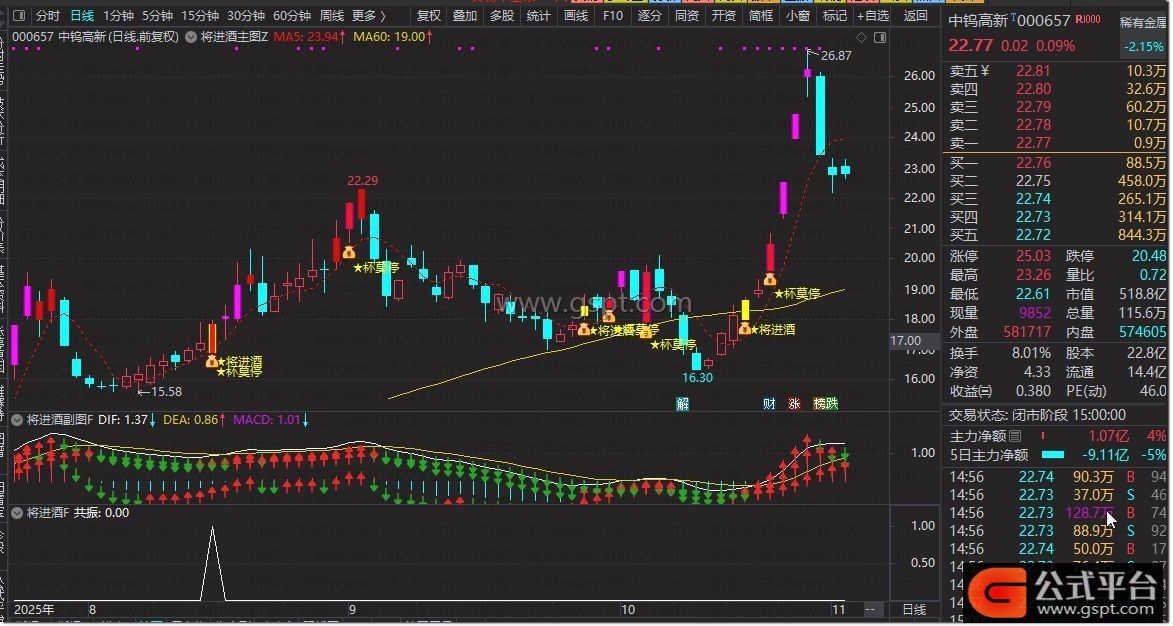Click the diamond icon at chart top-right
Image resolution: width=1173 pixels, height=626 pixels.
(x=859, y=37)
